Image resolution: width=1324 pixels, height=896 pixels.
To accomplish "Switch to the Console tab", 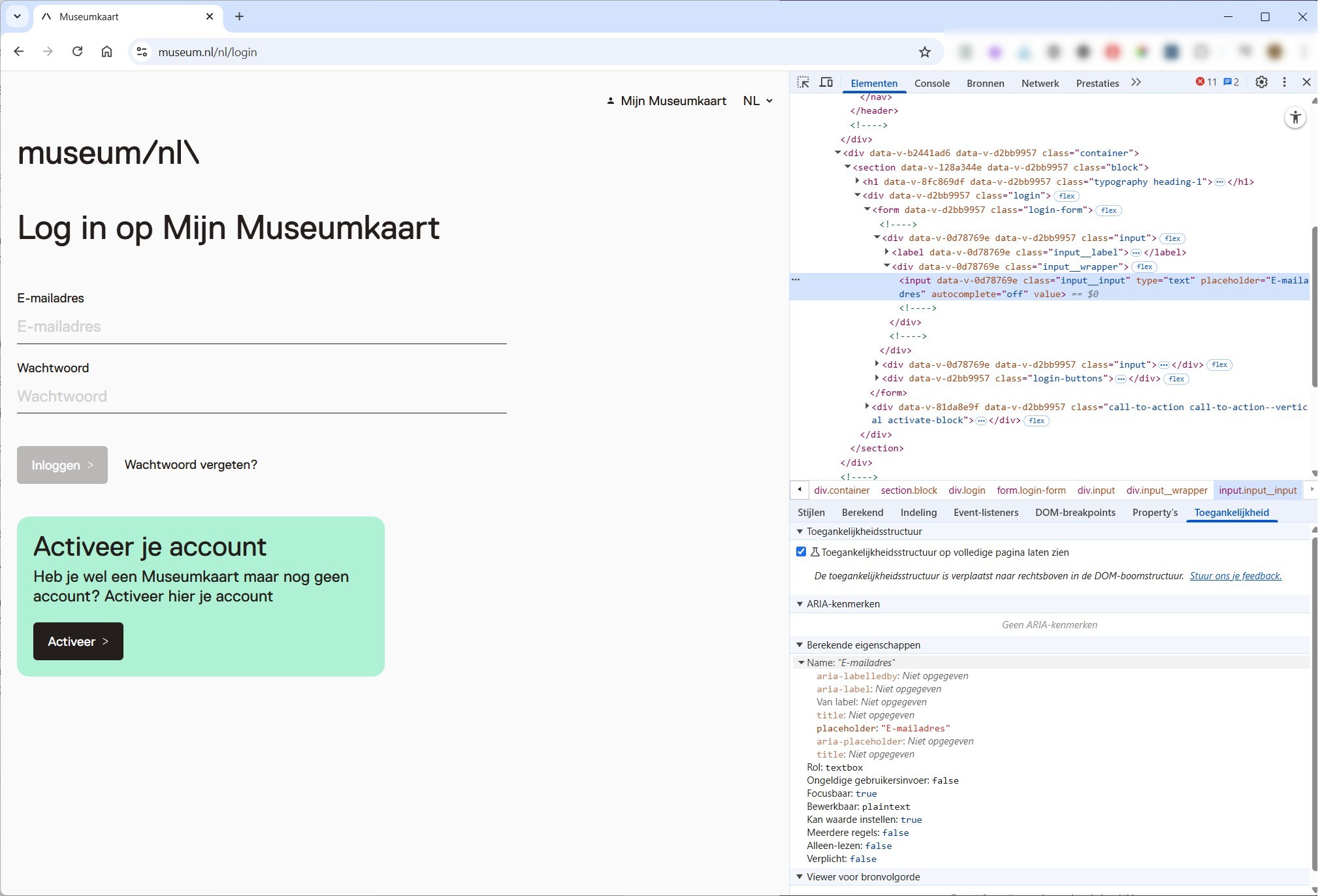I will [x=931, y=83].
